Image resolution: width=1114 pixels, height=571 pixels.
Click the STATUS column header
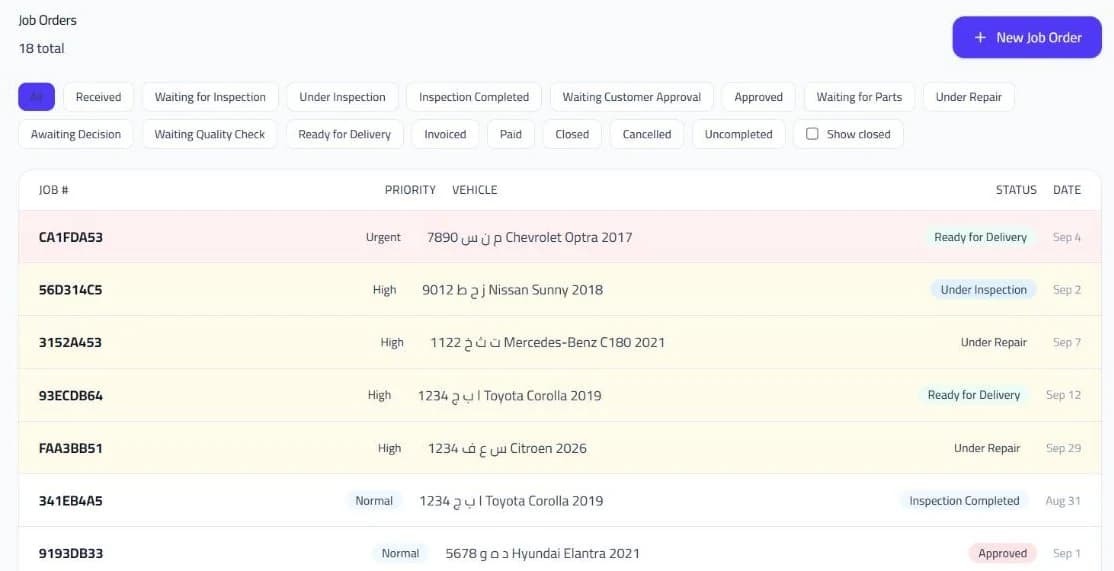click(1016, 190)
